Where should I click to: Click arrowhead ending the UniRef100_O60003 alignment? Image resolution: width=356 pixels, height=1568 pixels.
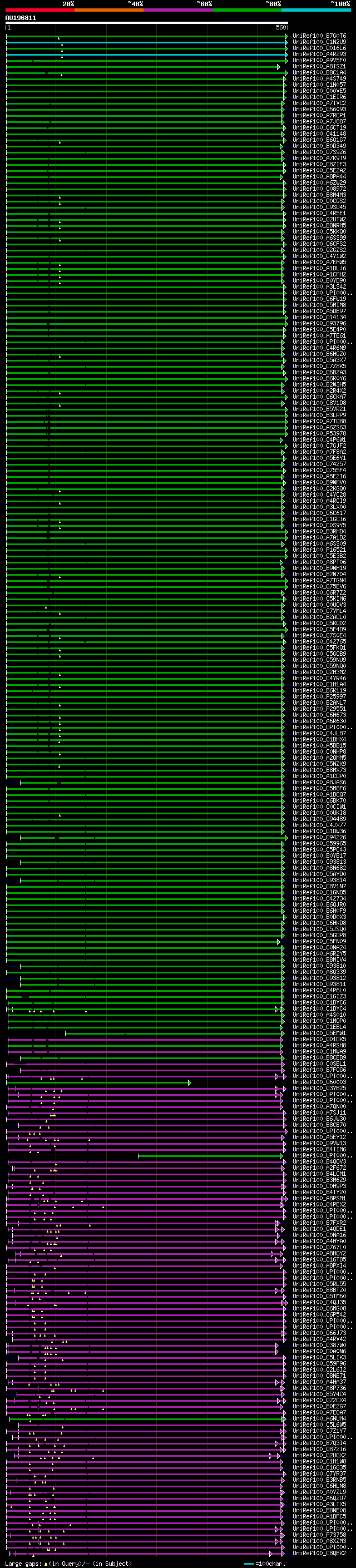[189, 1082]
